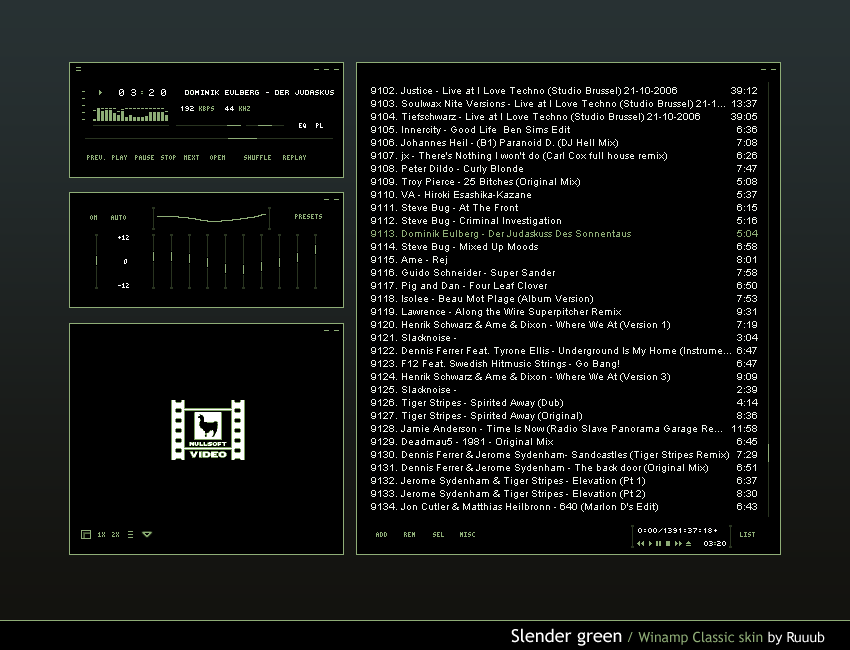Click OPEN button in main player
850x650 pixels.
217,158
